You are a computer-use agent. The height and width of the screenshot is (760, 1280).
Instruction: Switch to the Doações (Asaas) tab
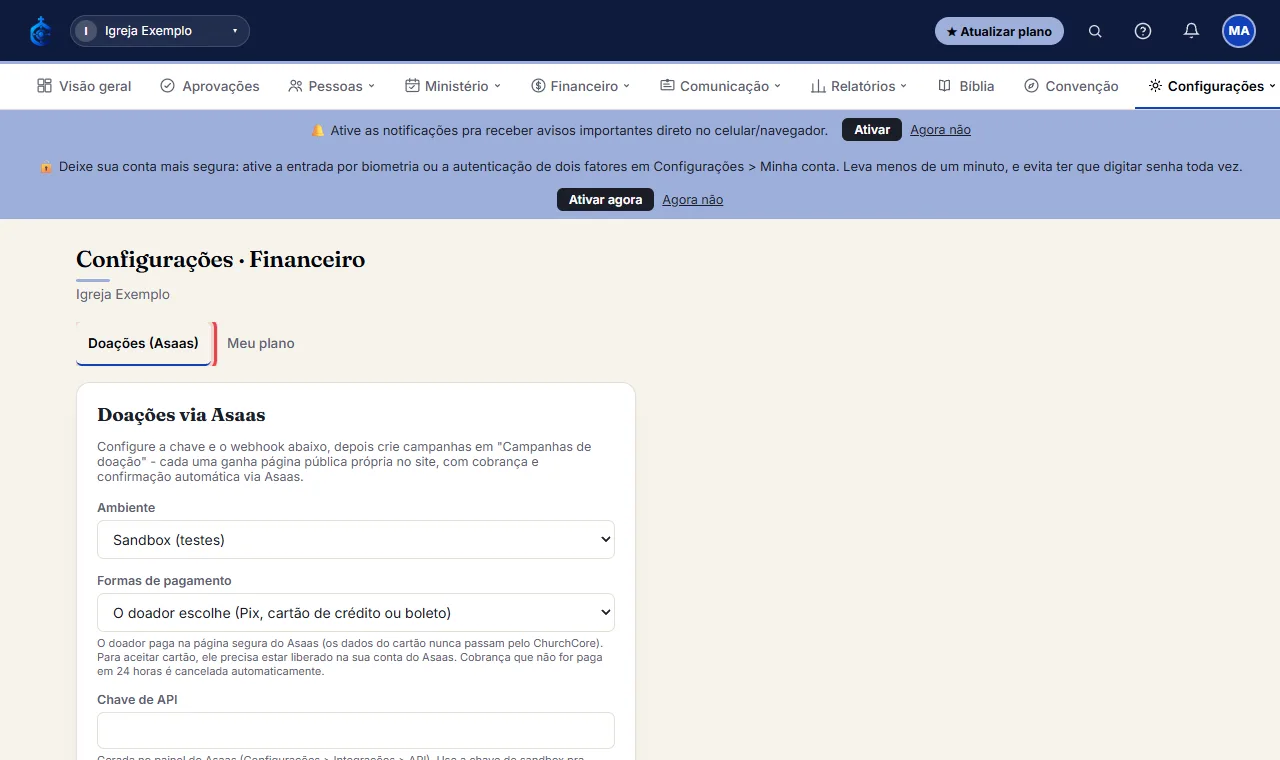click(144, 343)
